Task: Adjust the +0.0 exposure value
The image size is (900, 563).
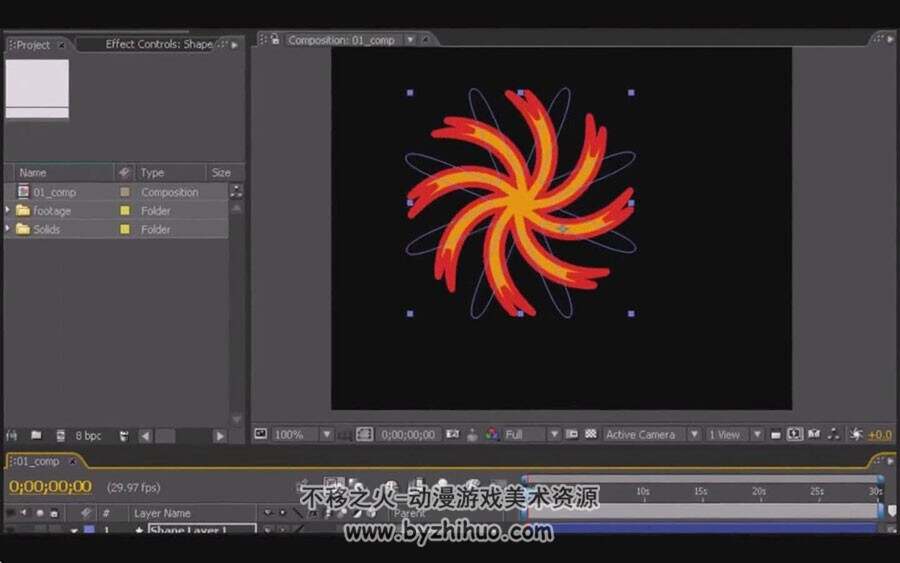Action: (880, 435)
